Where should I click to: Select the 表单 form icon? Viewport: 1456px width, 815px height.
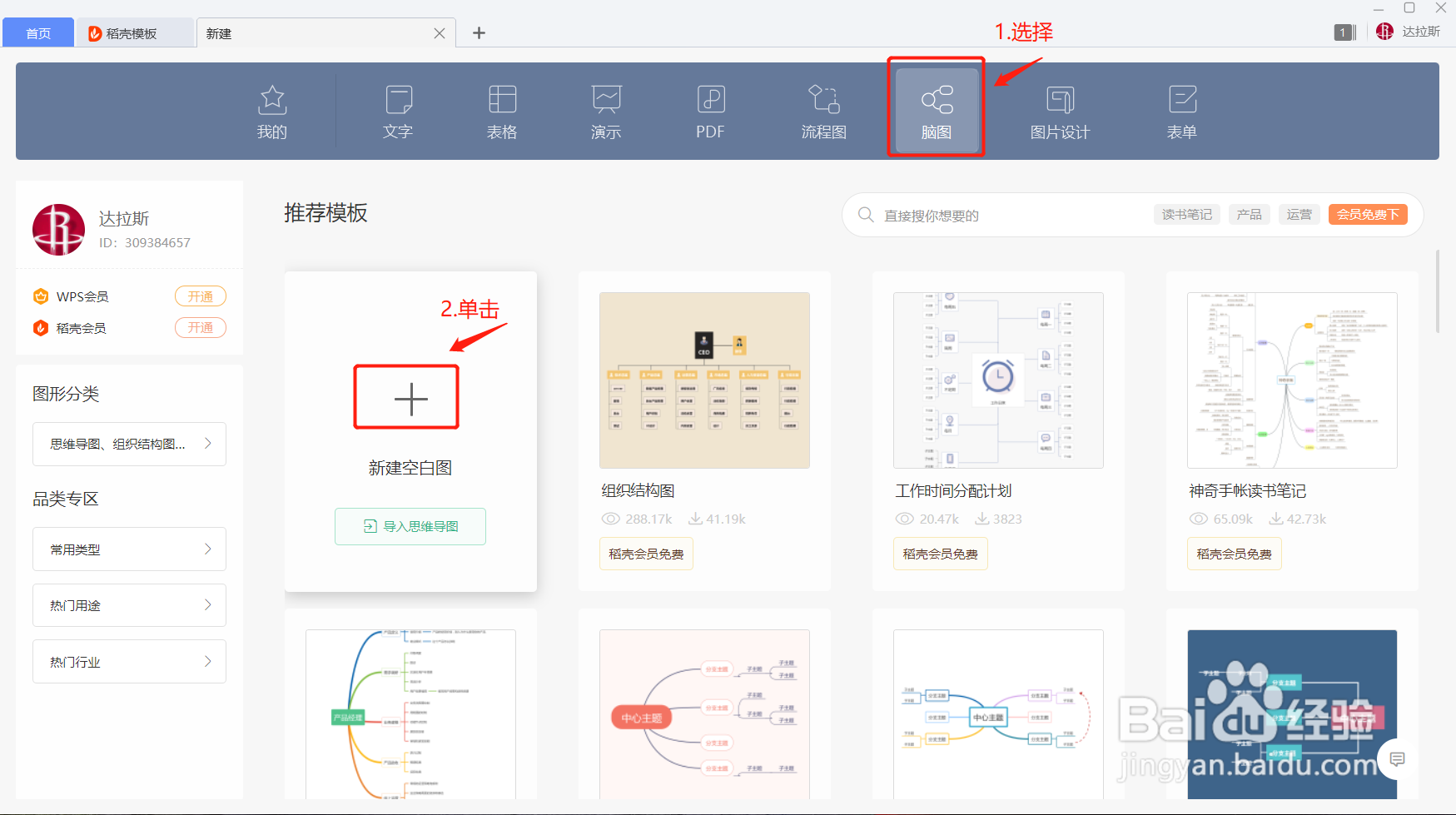pyautogui.click(x=1182, y=100)
